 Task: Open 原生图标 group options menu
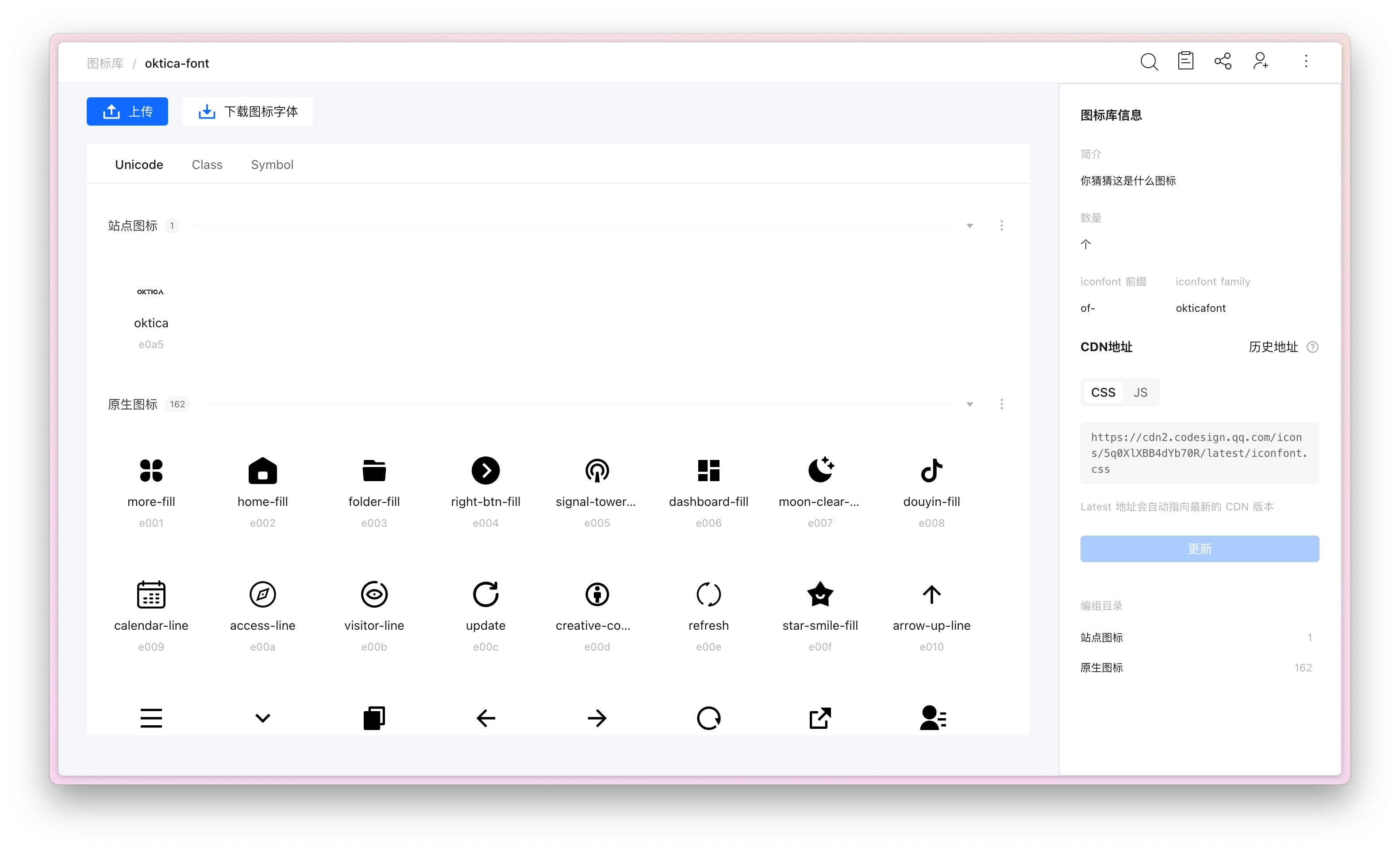(1001, 404)
